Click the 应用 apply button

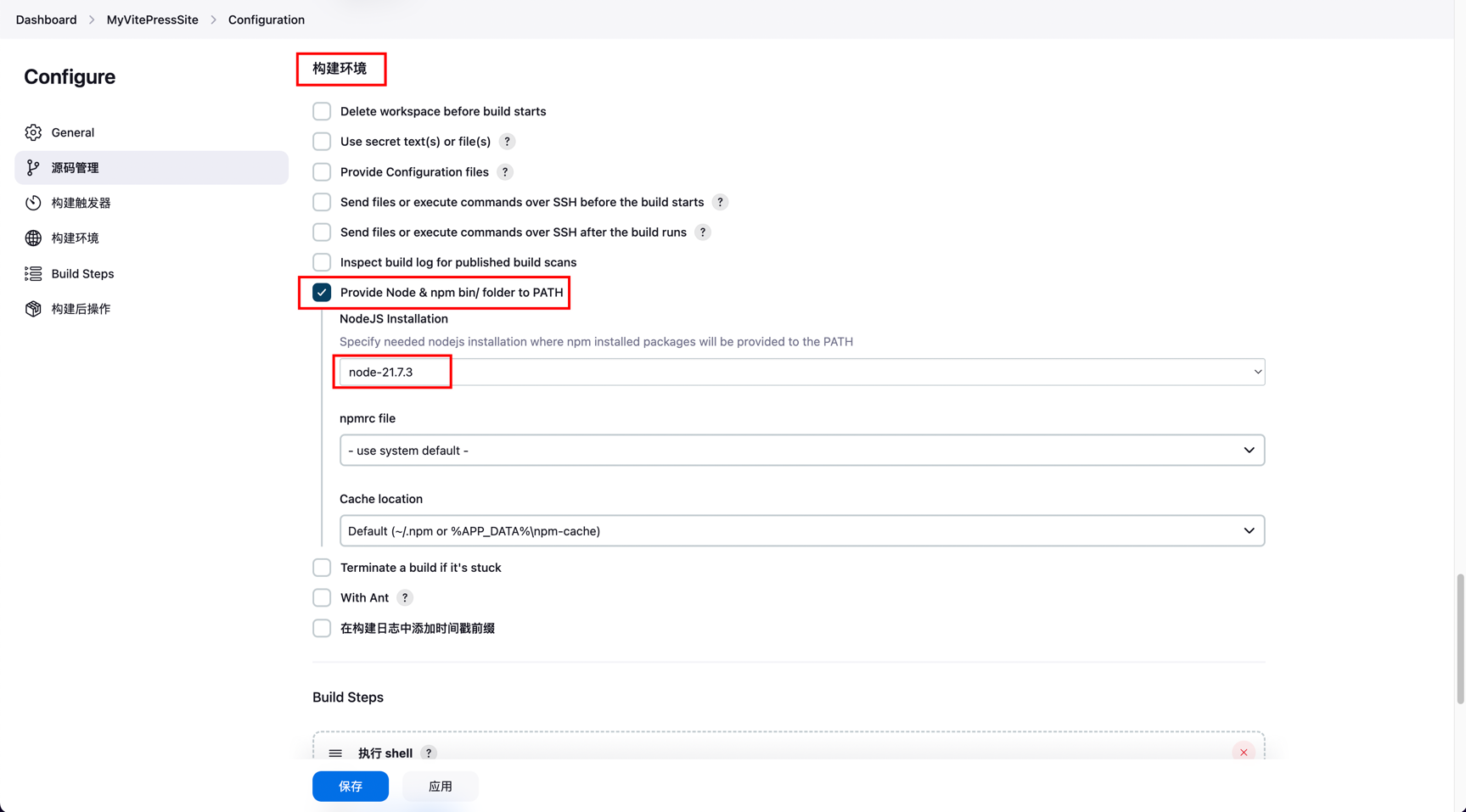click(440, 787)
